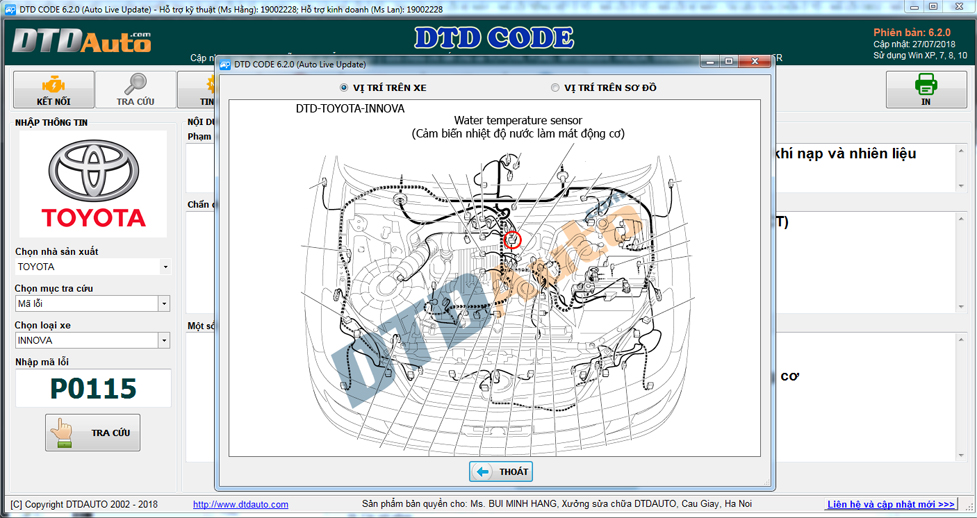The height and width of the screenshot is (518, 977).
Task: Click the THOÁT back button
Action: click(501, 472)
